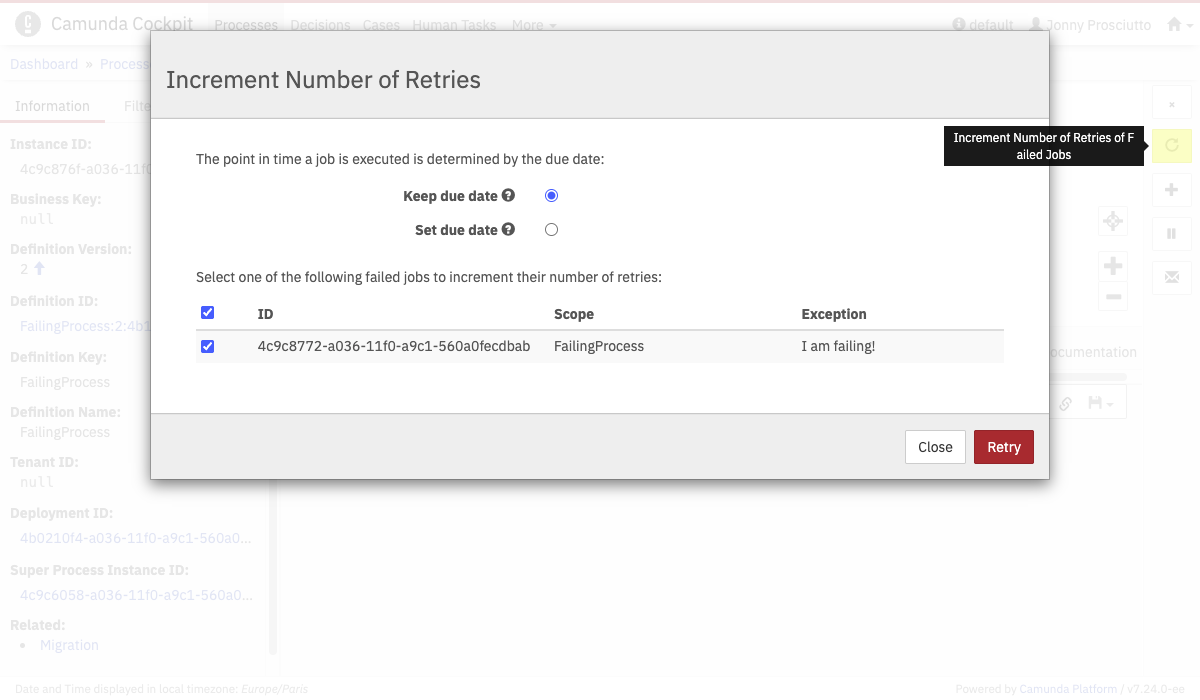
Task: Click the help icon beside Set due date
Action: click(x=508, y=230)
